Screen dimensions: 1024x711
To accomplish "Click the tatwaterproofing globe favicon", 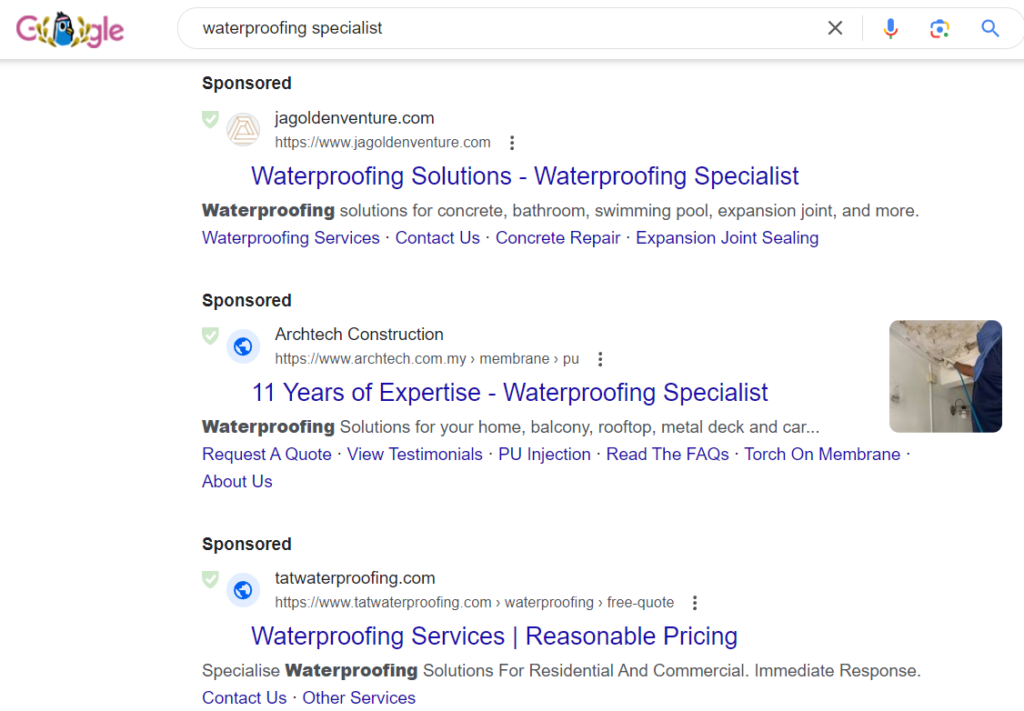I will 242,591.
